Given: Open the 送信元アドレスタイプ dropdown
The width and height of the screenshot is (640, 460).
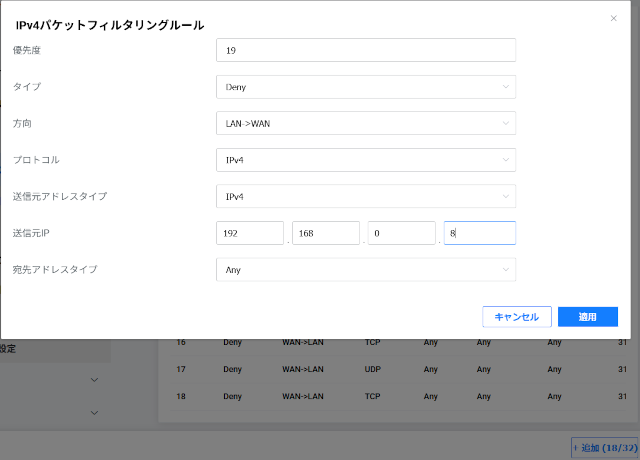Looking at the screenshot, I should 366,196.
